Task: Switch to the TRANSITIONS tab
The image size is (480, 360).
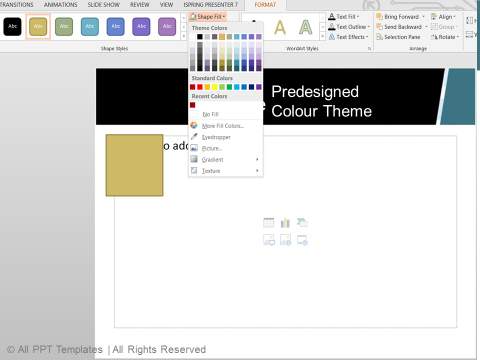Action: (17, 5)
